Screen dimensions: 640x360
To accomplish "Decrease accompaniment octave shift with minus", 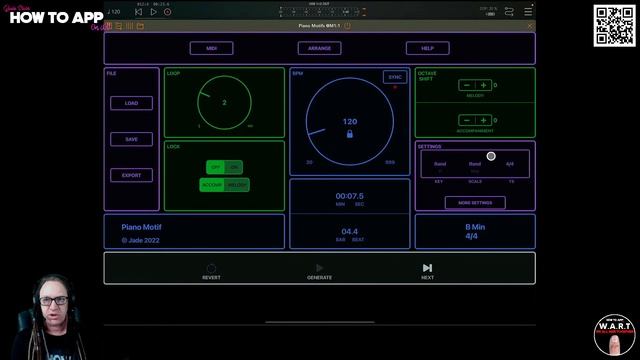I will [467, 120].
